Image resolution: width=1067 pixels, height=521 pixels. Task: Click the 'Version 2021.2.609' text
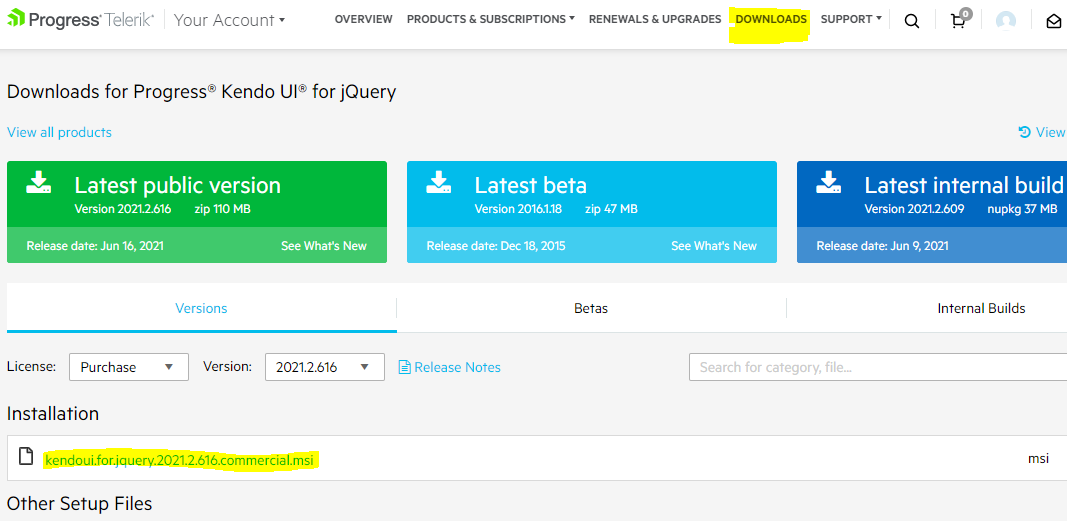[x=915, y=209]
